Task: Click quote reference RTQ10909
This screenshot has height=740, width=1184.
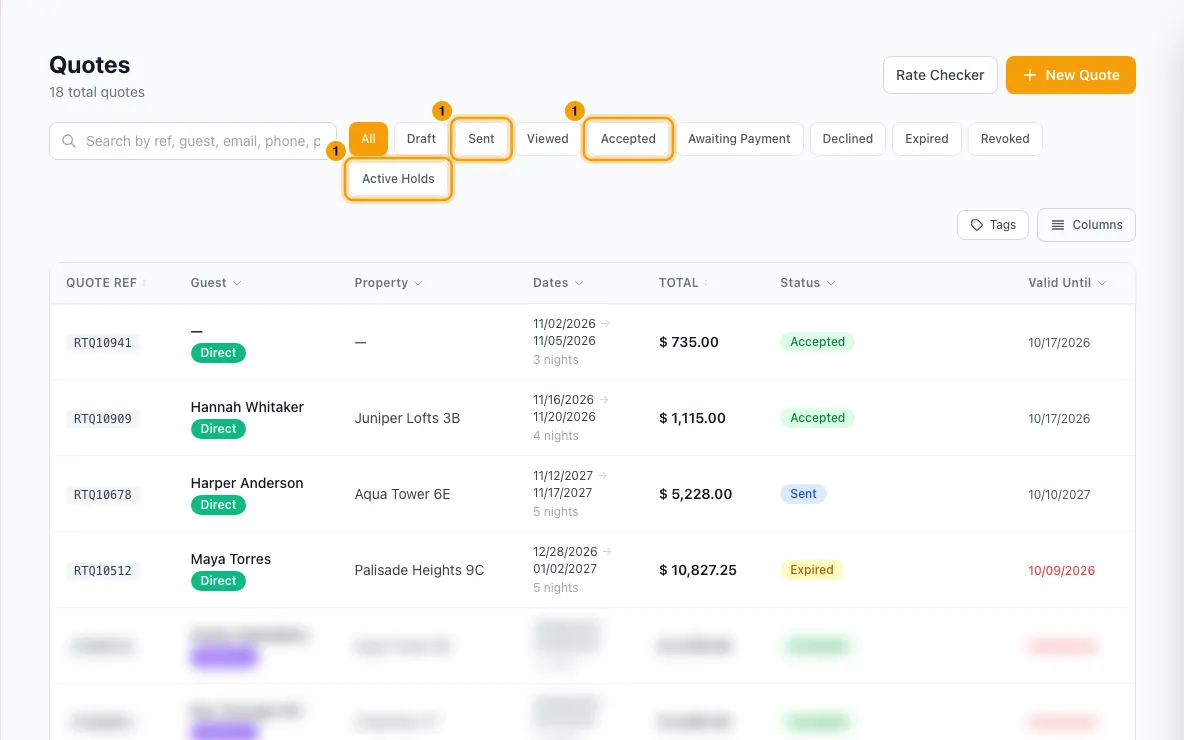Action: (103, 419)
